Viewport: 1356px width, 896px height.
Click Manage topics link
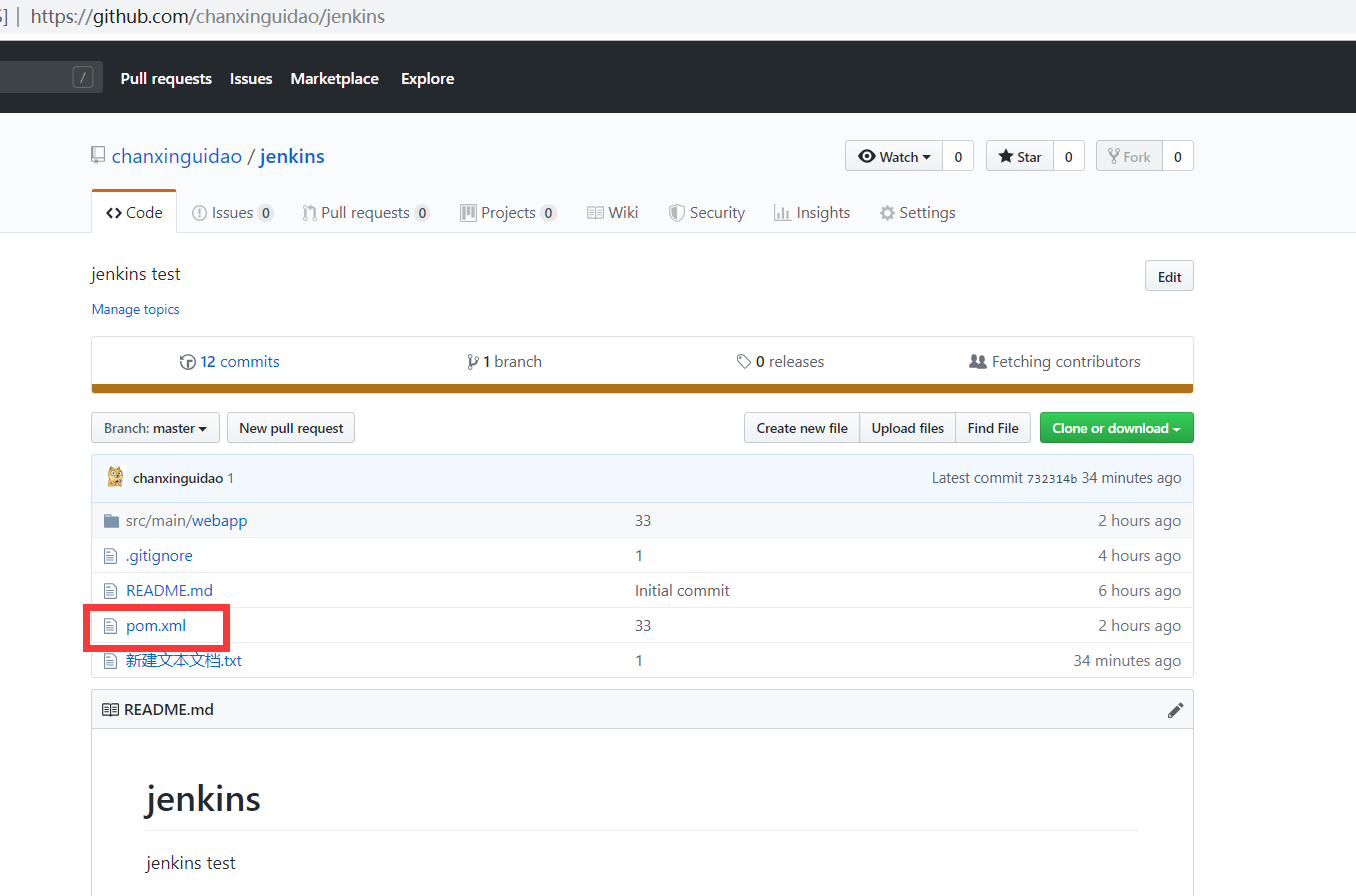pyautogui.click(x=136, y=309)
